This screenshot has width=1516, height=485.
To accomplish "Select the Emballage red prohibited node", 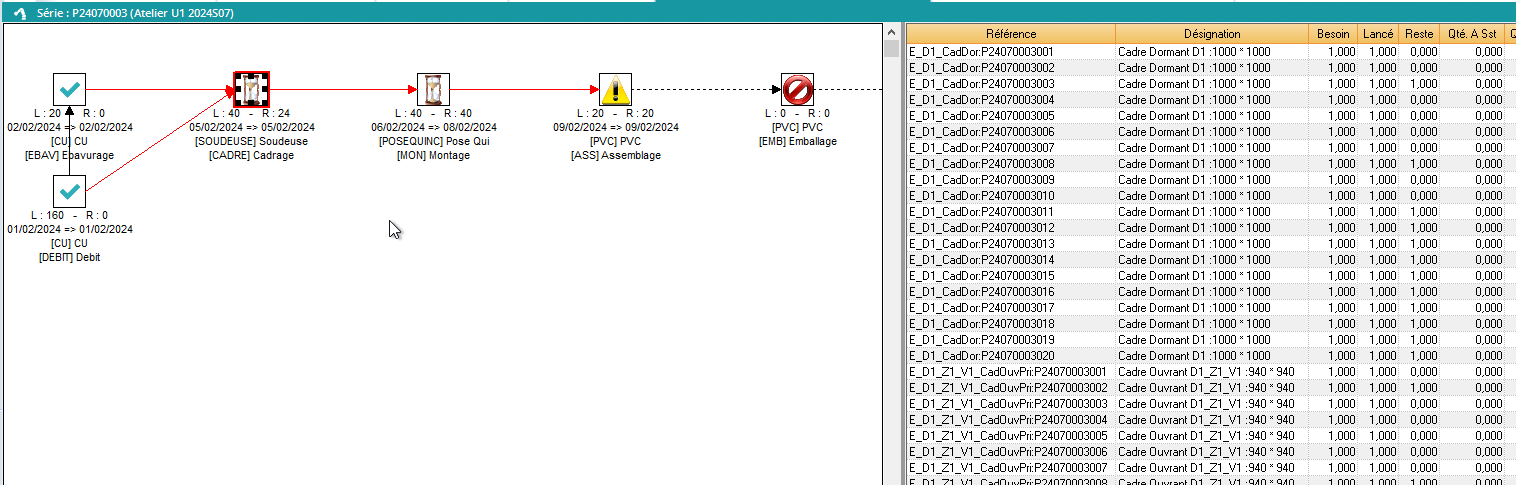I will coord(797,90).
